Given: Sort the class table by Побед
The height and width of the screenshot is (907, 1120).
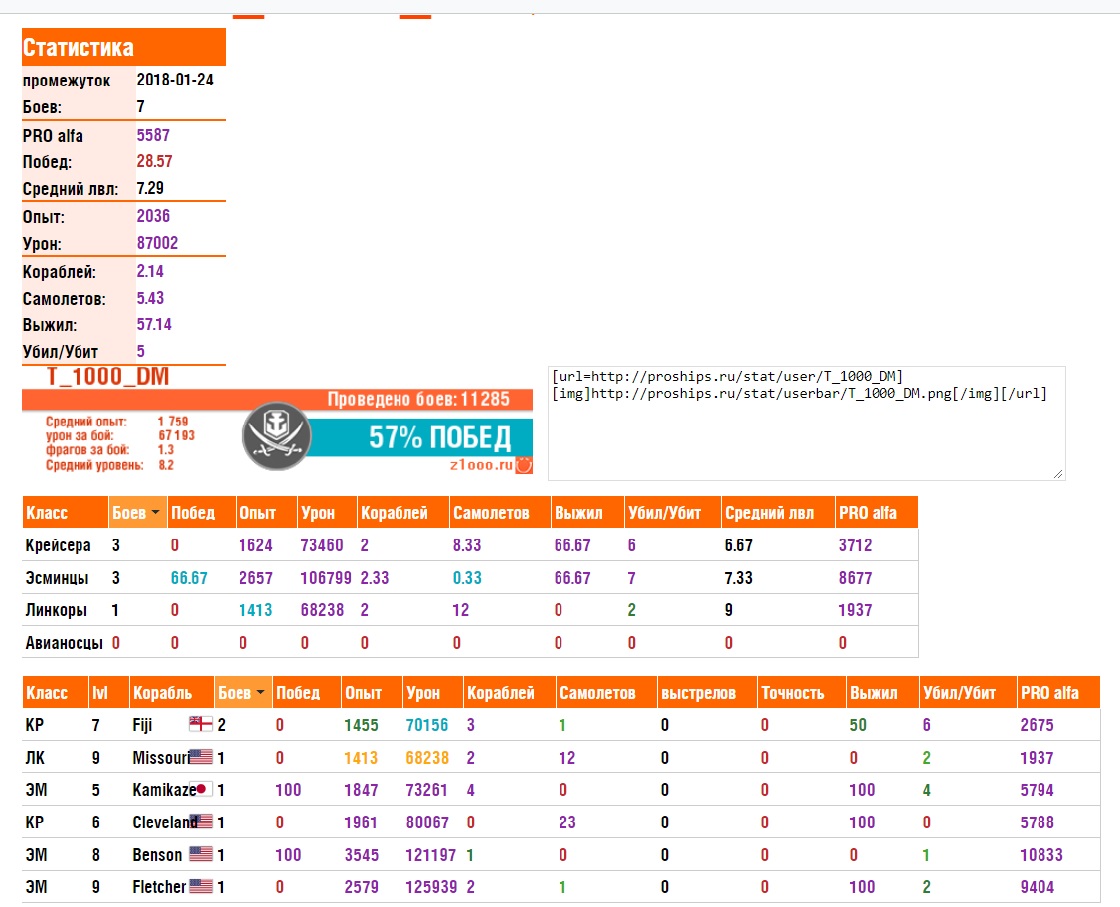Looking at the screenshot, I should [201, 513].
